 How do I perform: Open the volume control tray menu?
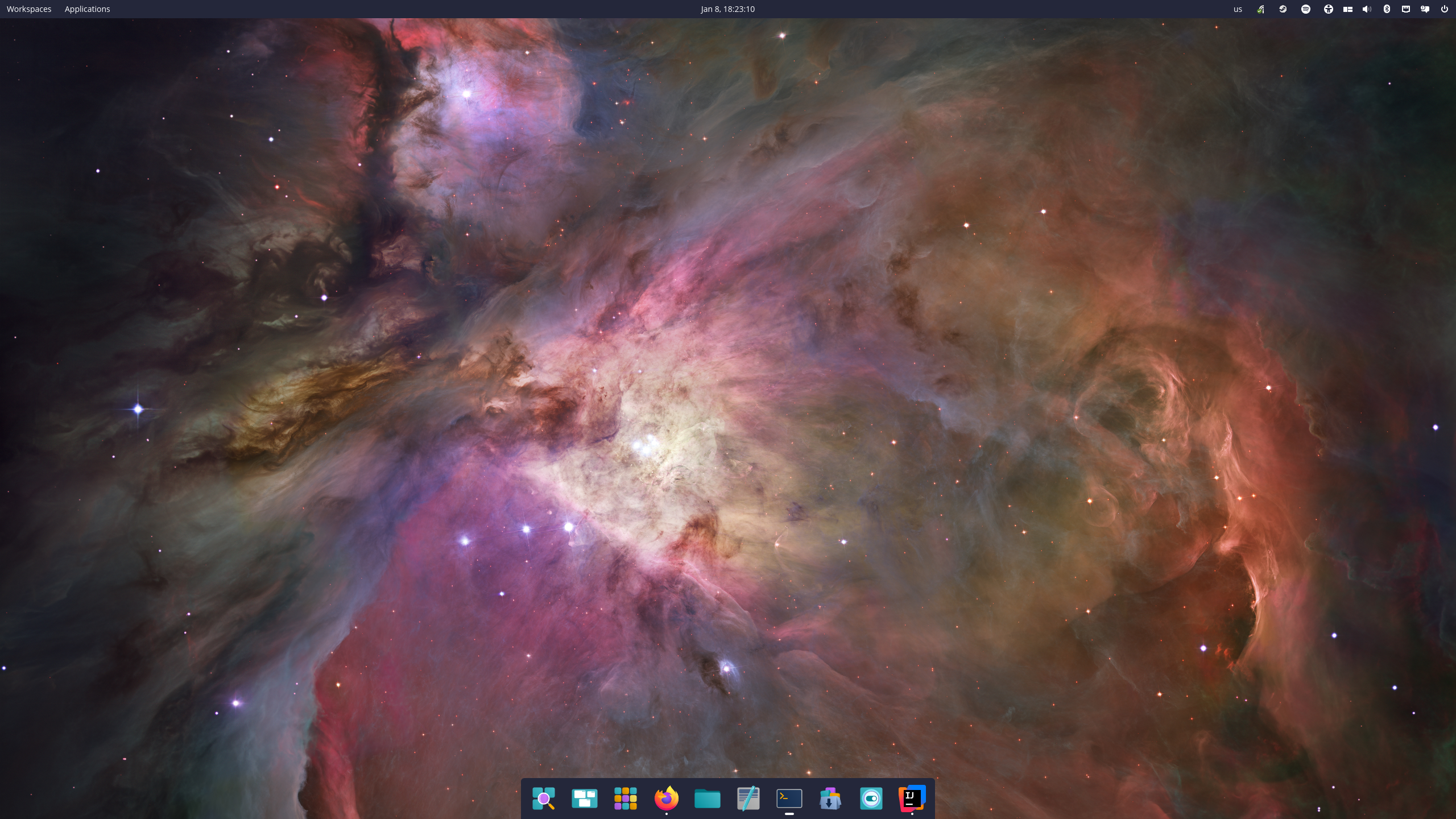tap(1367, 9)
